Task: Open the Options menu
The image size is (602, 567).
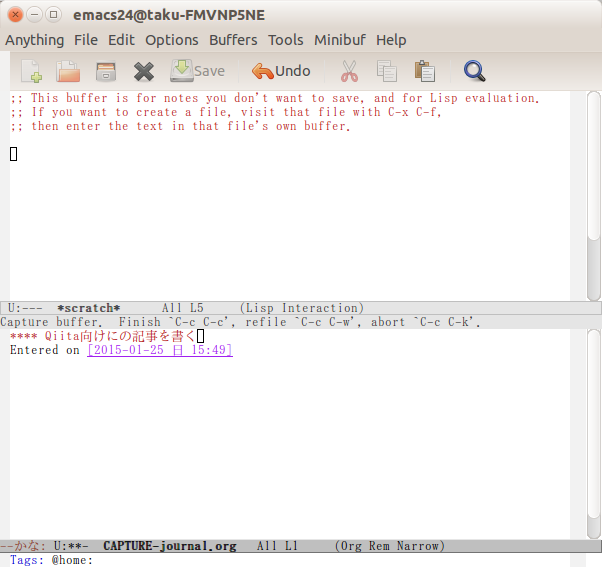Action: pos(172,40)
